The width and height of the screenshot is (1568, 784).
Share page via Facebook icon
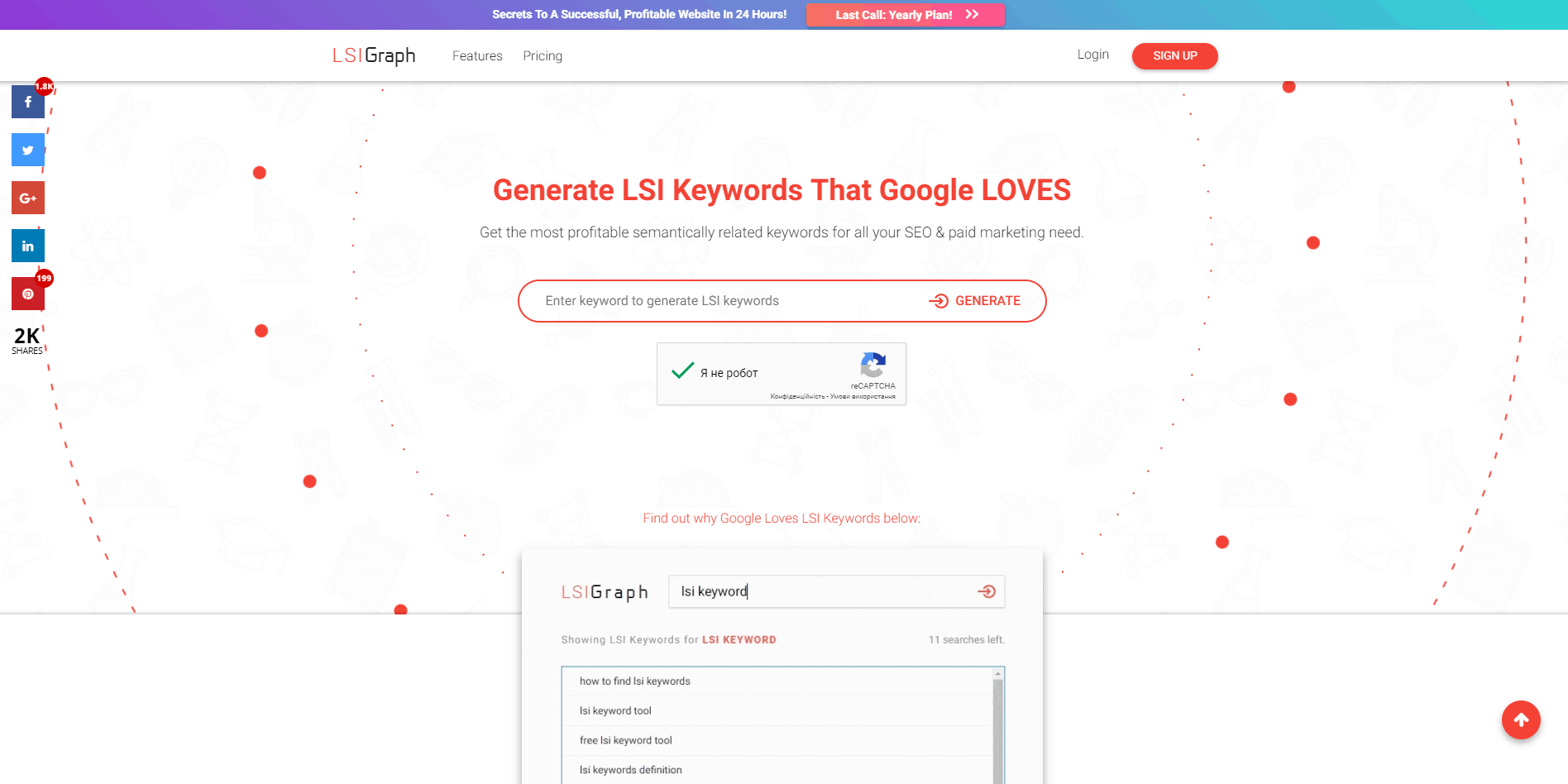pos(28,102)
